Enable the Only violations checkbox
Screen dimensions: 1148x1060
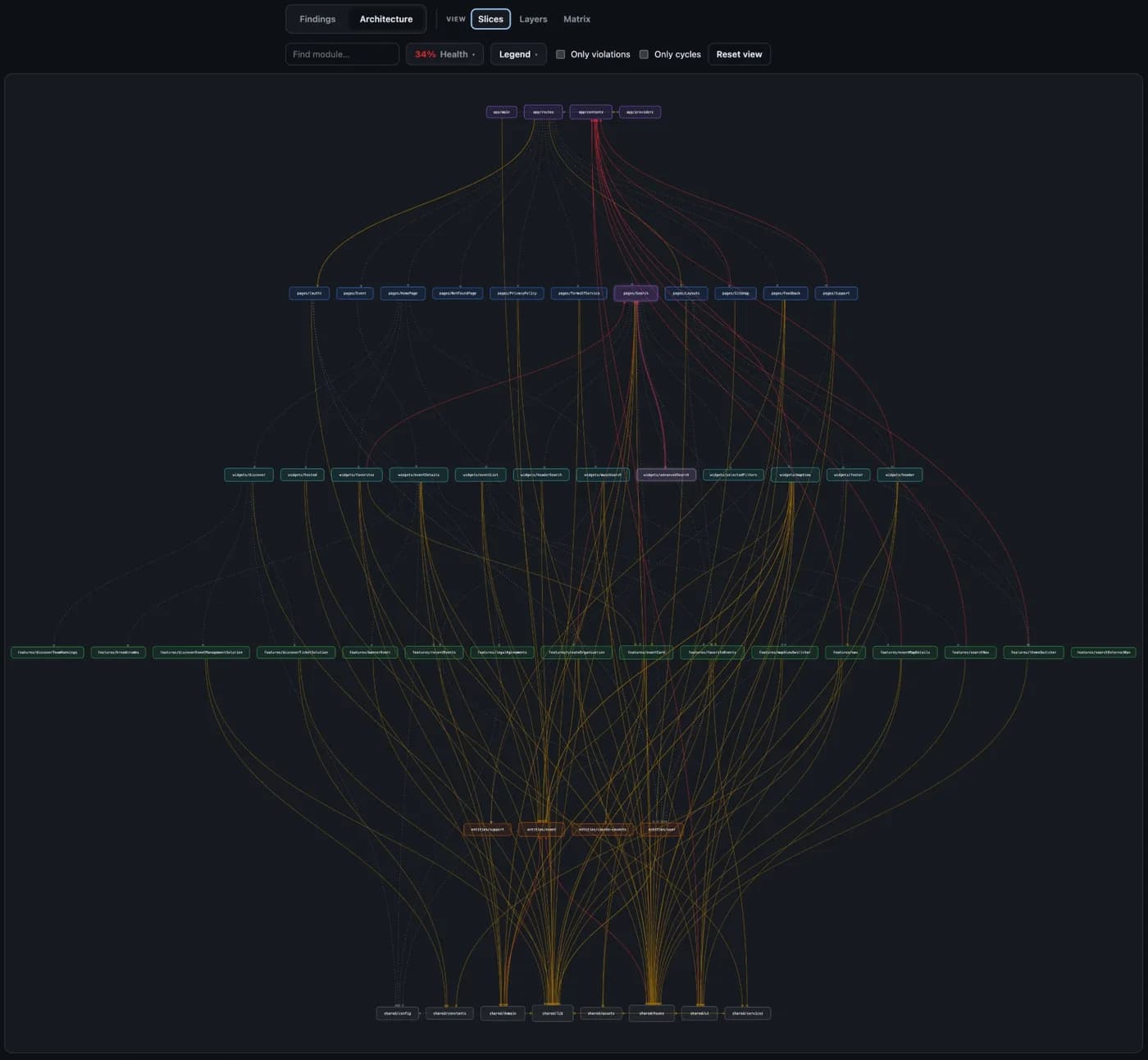pos(560,54)
